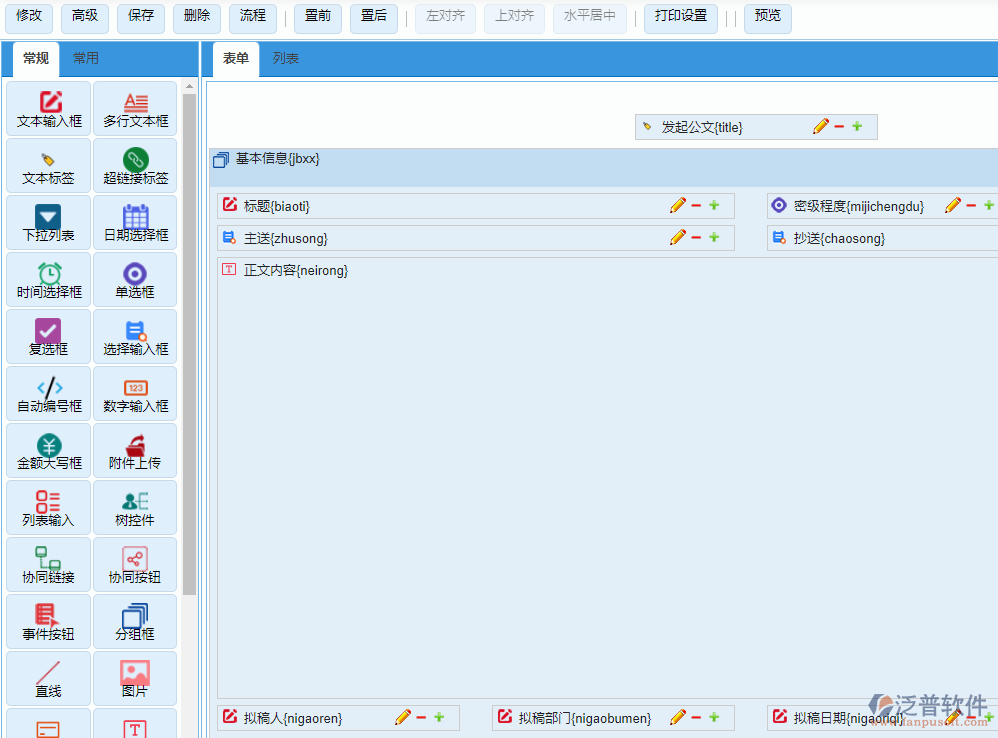The image size is (998, 738).
Task: Select the 多行文本框 multiline text control
Action: pyautogui.click(x=135, y=109)
